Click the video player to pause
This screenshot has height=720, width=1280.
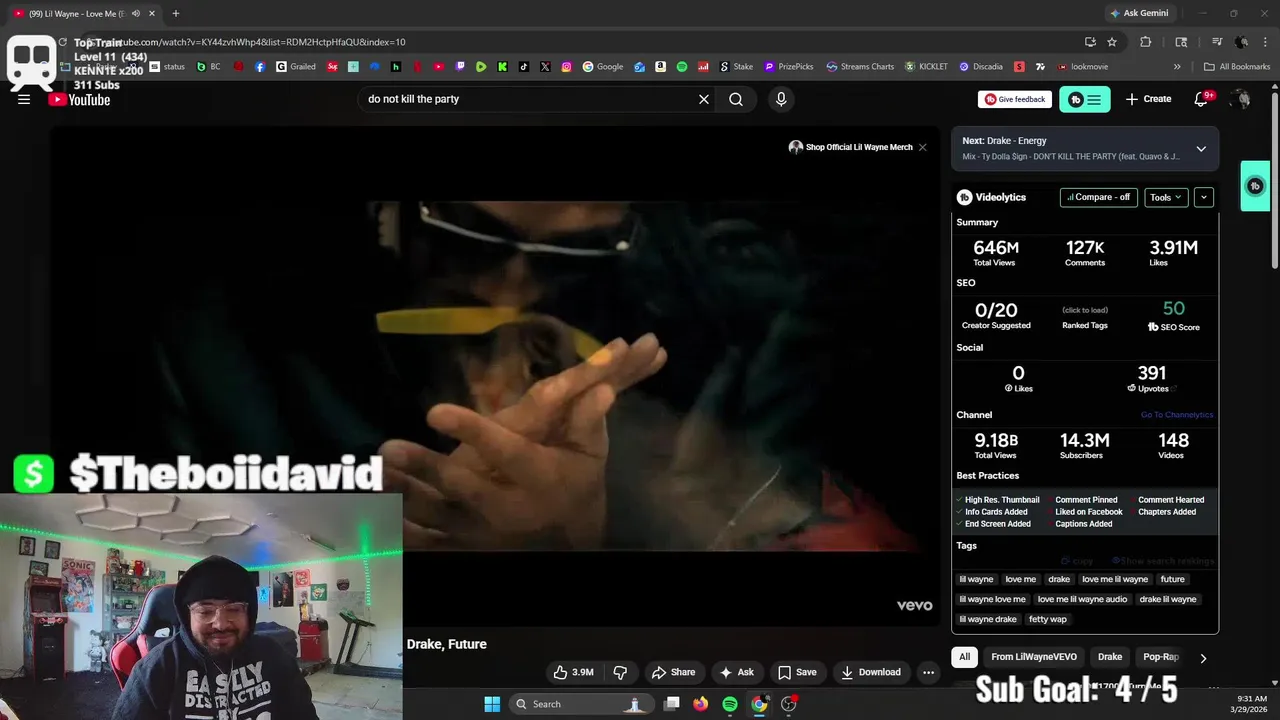tap(495, 375)
